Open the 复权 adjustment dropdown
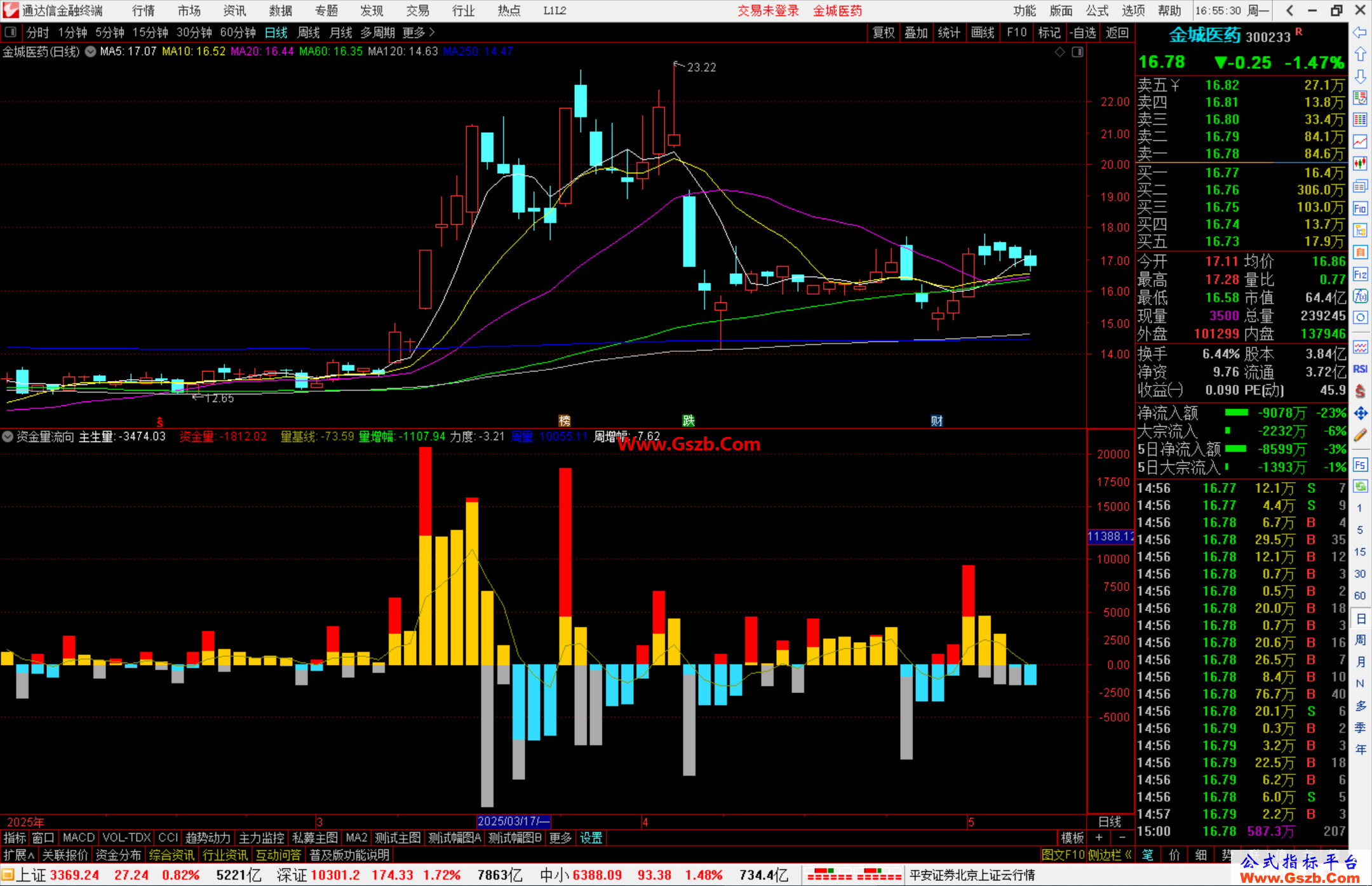Image resolution: width=1372 pixels, height=886 pixels. [x=884, y=32]
